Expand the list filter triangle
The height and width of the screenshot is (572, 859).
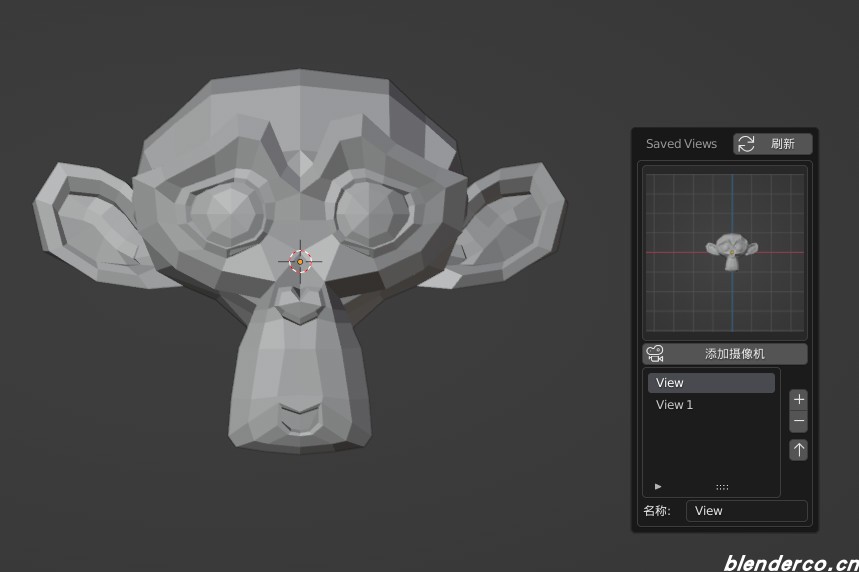(x=658, y=487)
